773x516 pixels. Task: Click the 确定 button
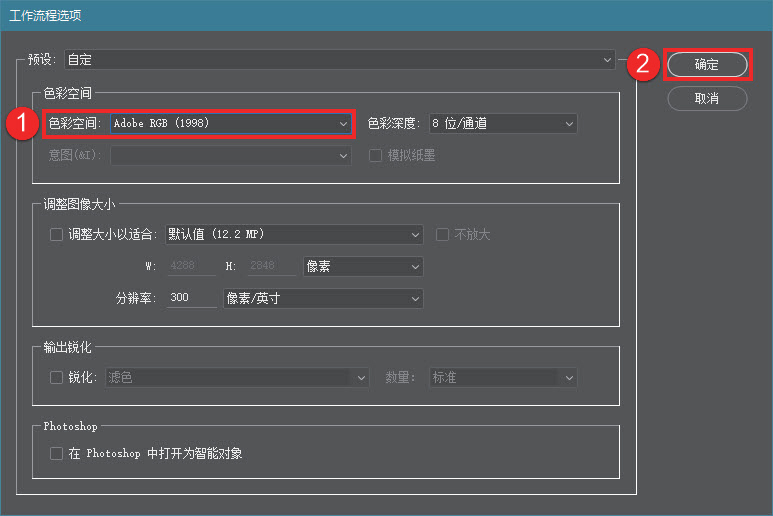click(707, 65)
